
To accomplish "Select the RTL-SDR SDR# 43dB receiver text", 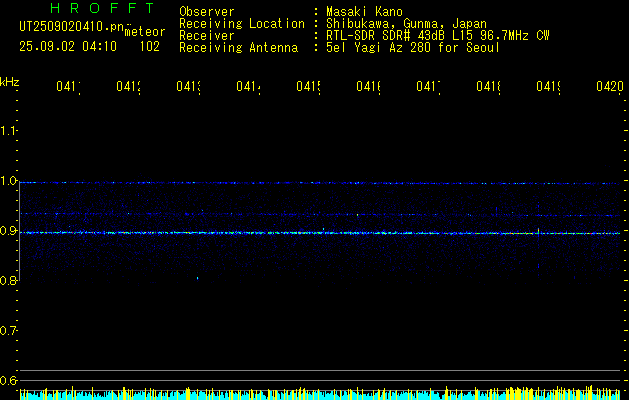I will (438, 36).
